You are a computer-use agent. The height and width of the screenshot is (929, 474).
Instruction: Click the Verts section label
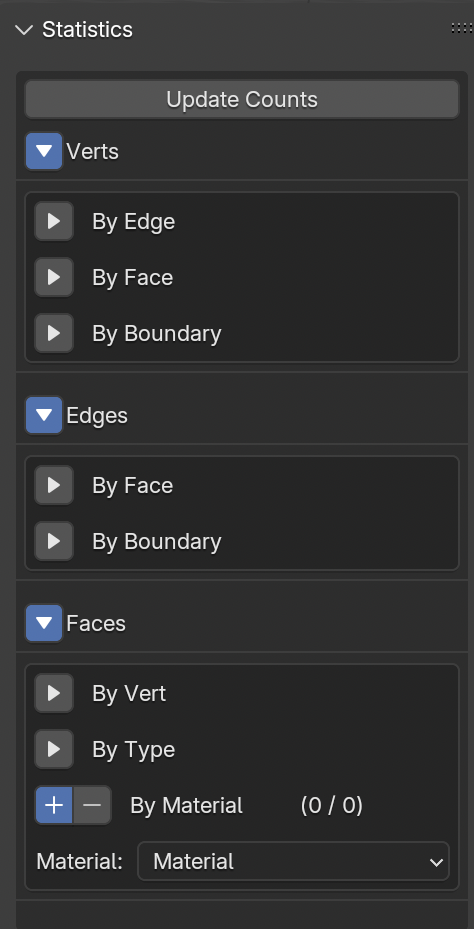pyautogui.click(x=92, y=152)
